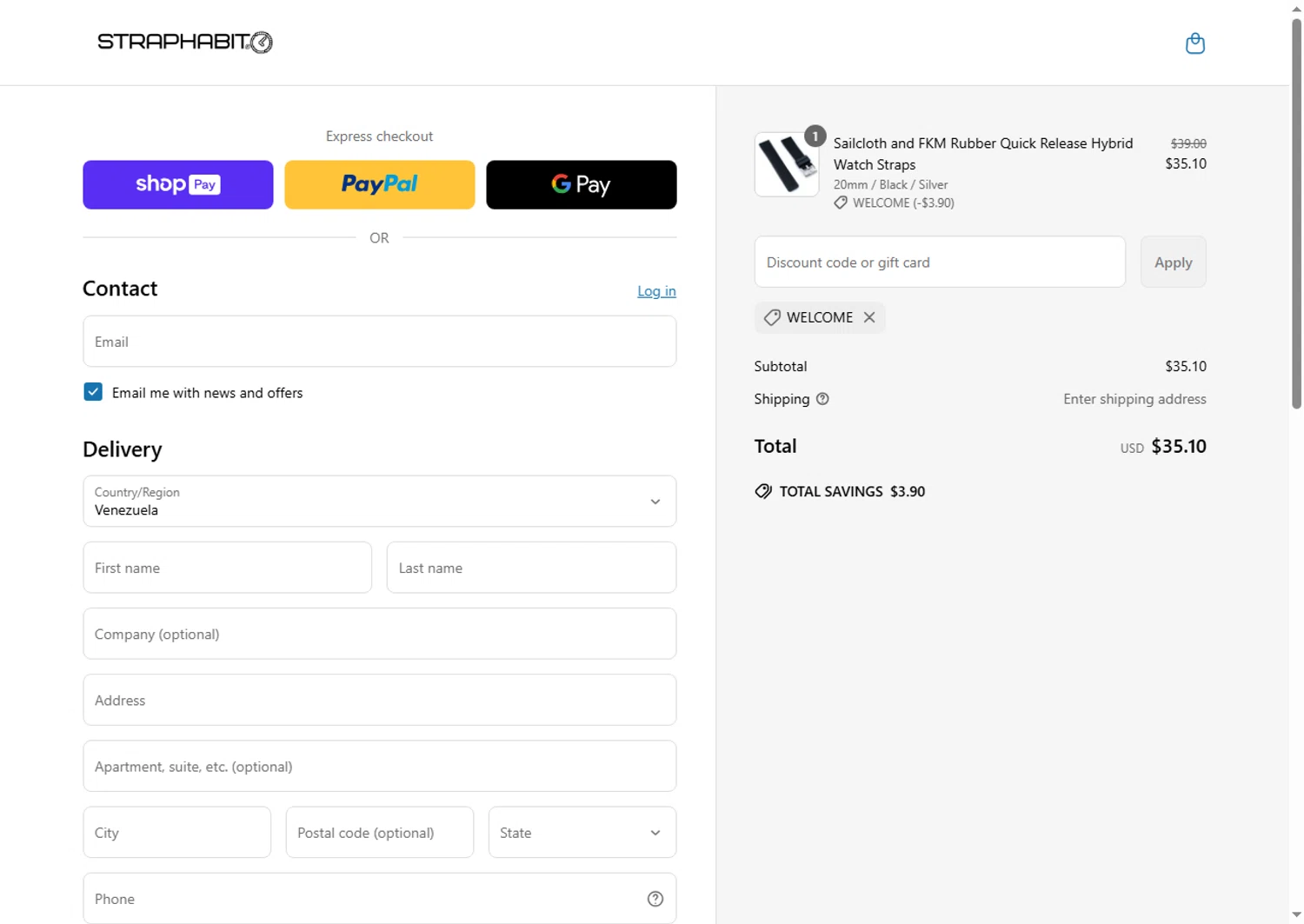Focus the First name field

[228, 568]
